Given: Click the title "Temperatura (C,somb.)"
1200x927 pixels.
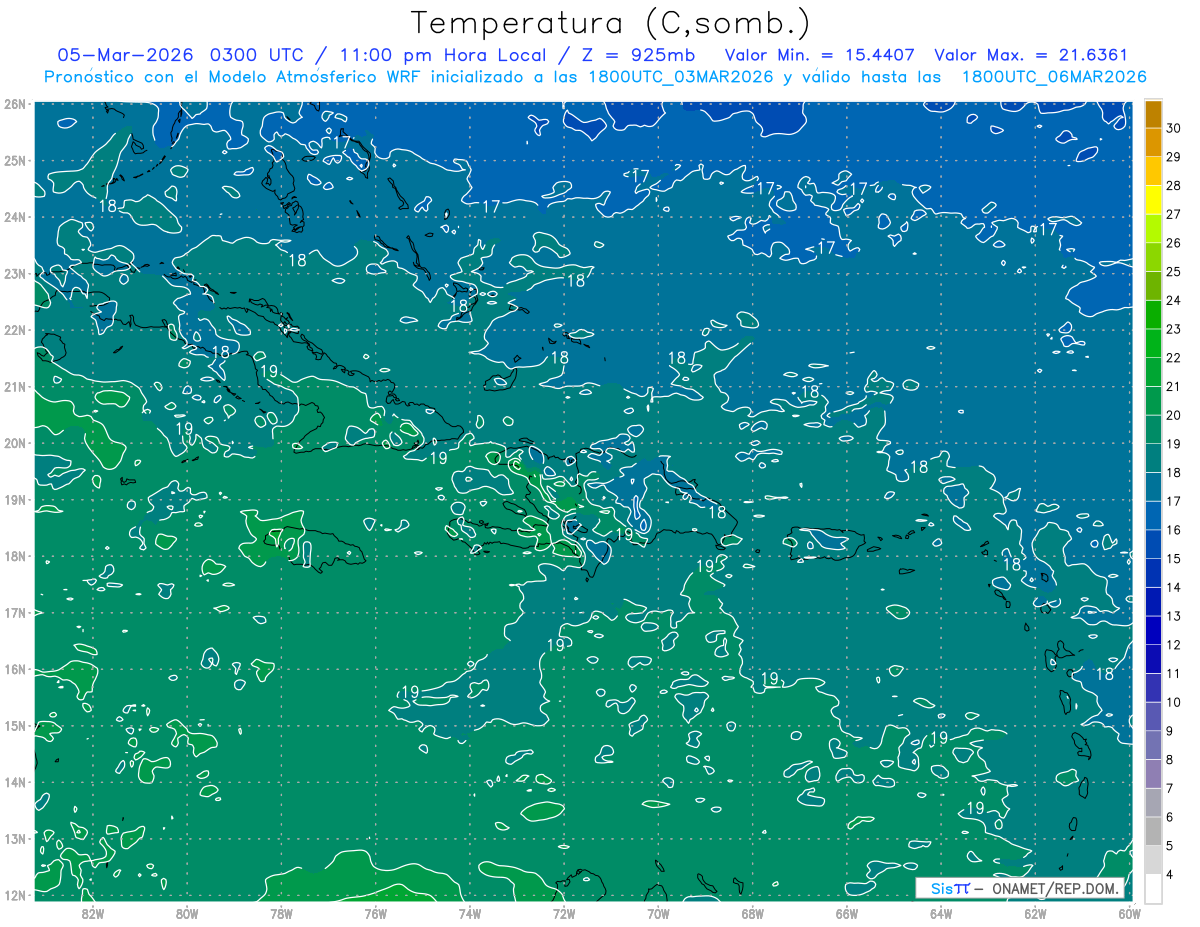Looking at the screenshot, I should pyautogui.click(x=610, y=23).
